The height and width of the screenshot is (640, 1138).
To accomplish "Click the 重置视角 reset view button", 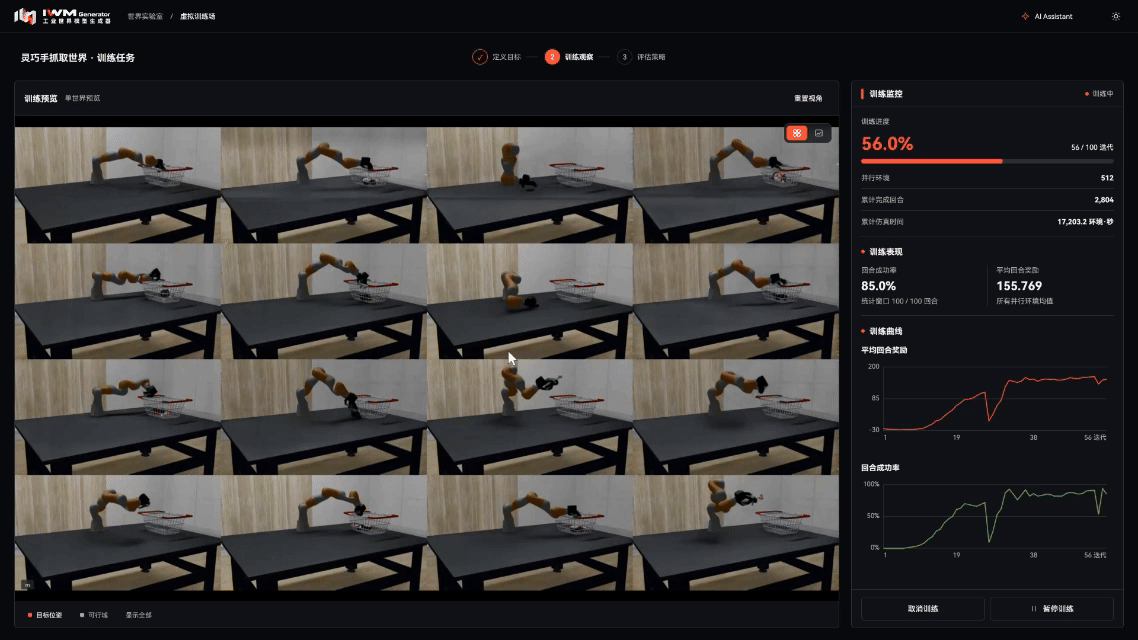I will tap(808, 99).
